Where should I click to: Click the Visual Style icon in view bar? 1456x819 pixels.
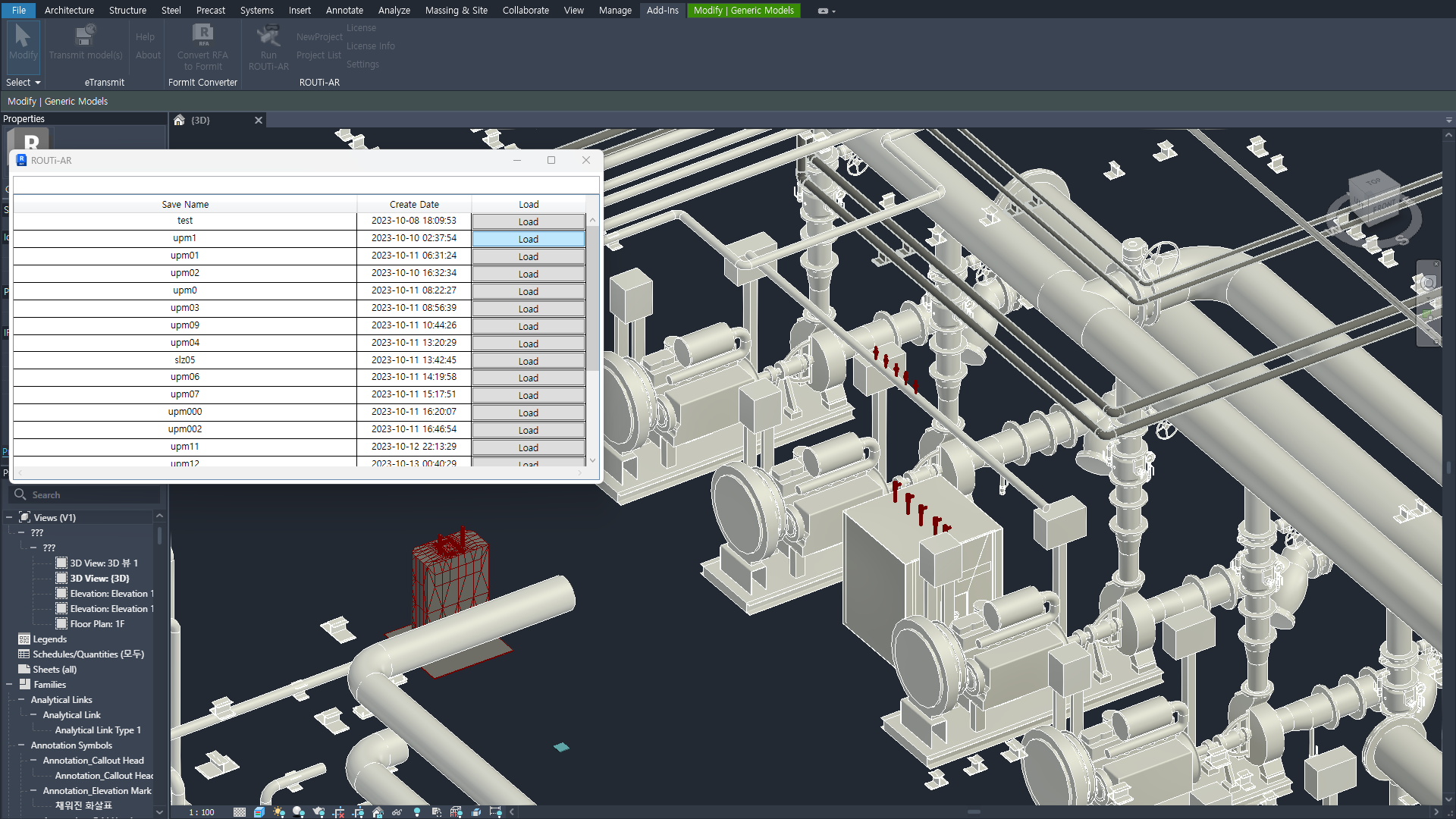tap(259, 812)
